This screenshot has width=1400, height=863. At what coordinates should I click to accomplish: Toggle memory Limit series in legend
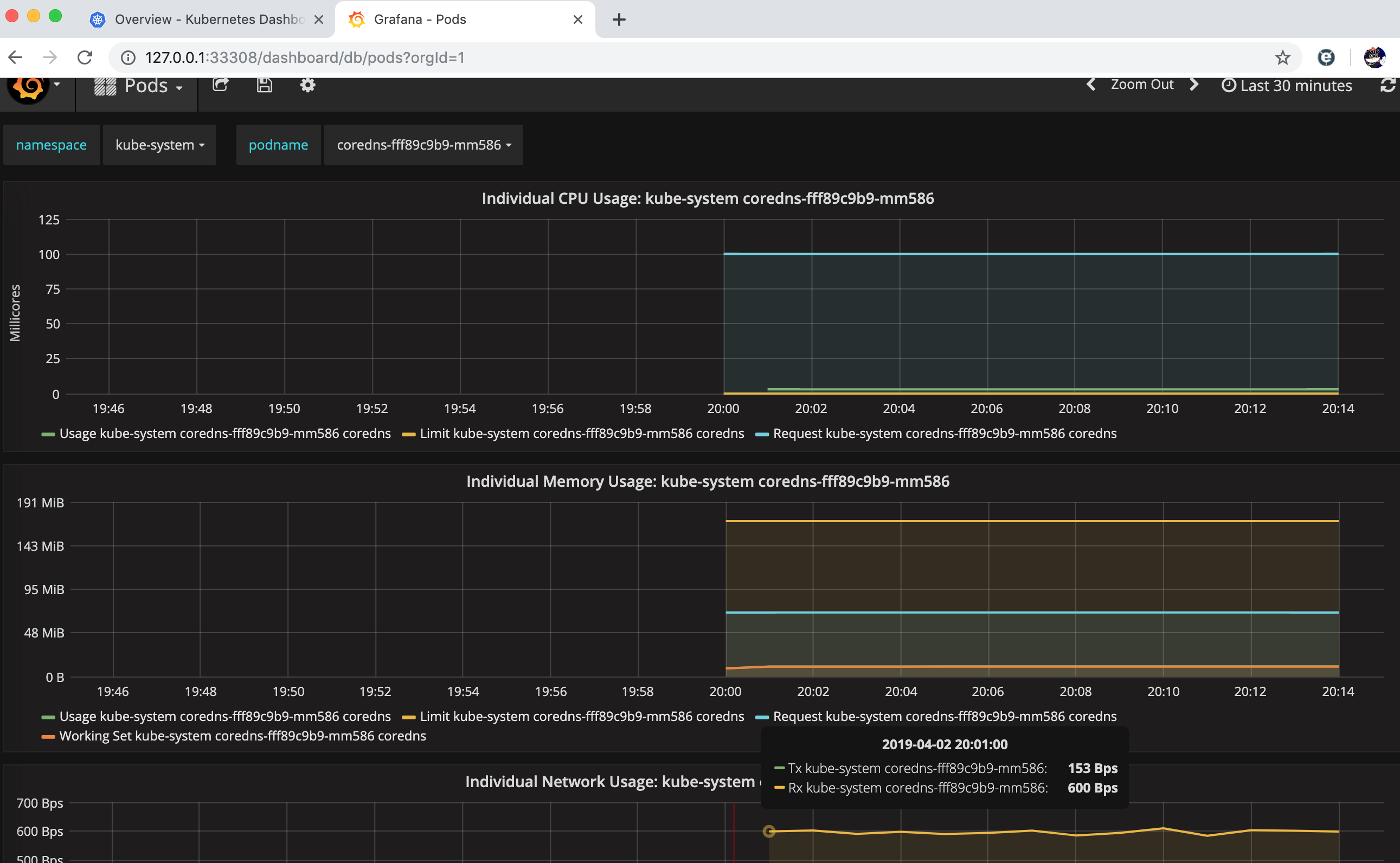click(581, 716)
